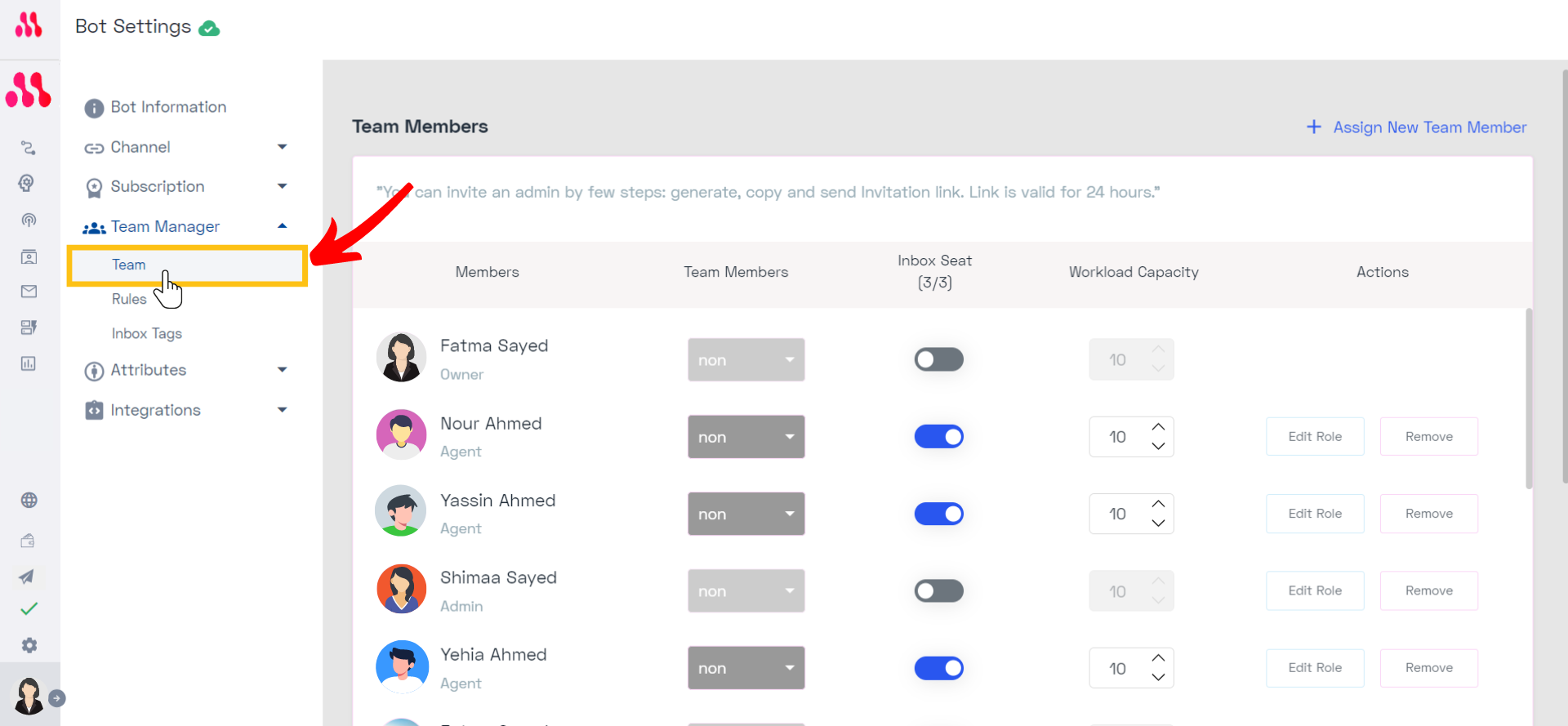Click Remove for Yassin Ahmed
This screenshot has height=726, width=1568.
click(1428, 514)
